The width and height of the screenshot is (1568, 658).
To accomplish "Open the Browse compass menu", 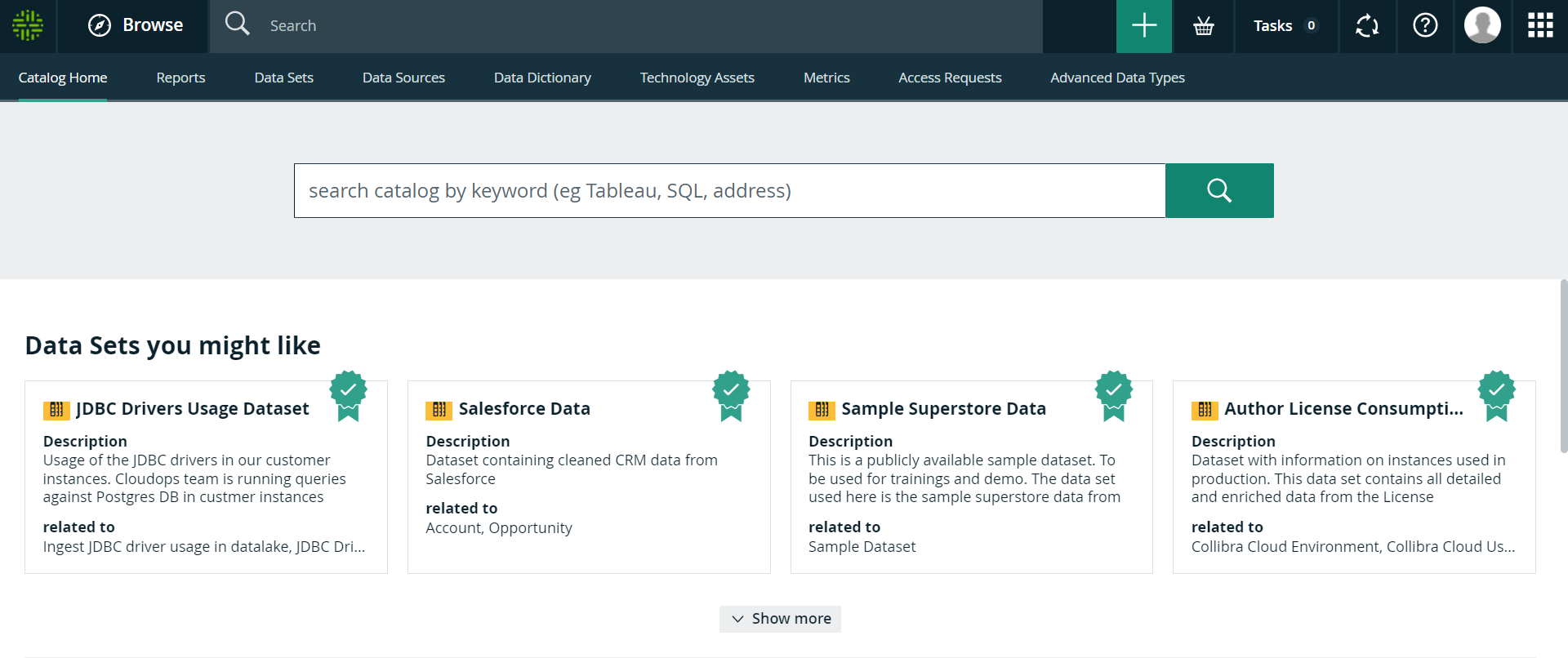I will pyautogui.click(x=136, y=25).
